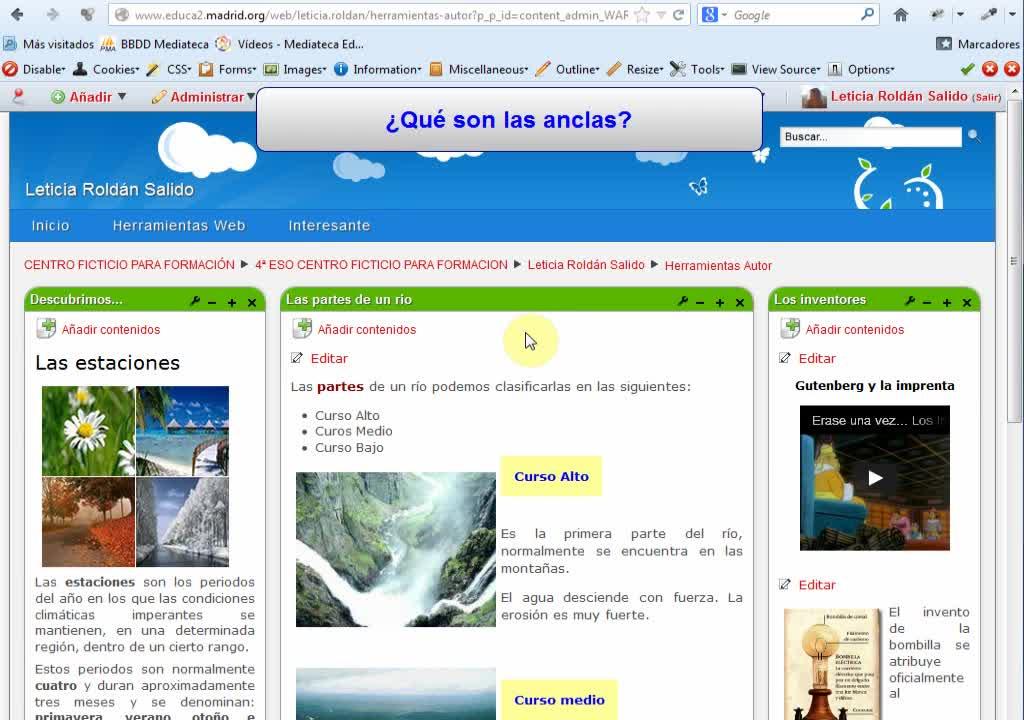Open the Tools toolbar dropdown
The height and width of the screenshot is (720, 1024).
pos(697,69)
